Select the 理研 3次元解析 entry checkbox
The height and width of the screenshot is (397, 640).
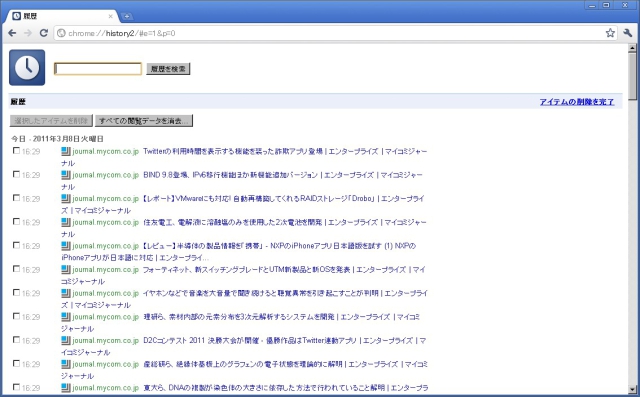point(16,316)
